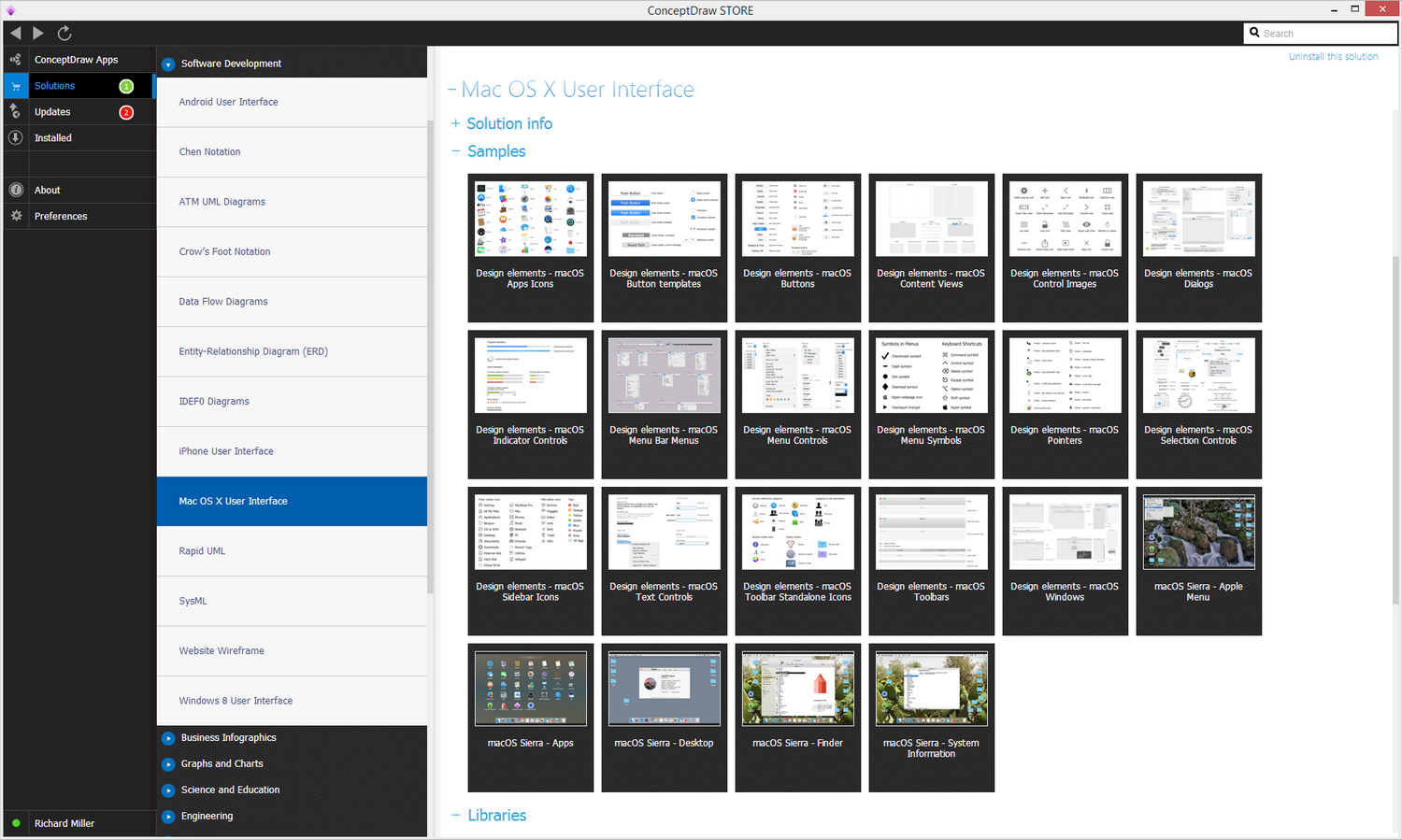Collapse the Libraries section
This screenshot has width=1402, height=840.
455,816
